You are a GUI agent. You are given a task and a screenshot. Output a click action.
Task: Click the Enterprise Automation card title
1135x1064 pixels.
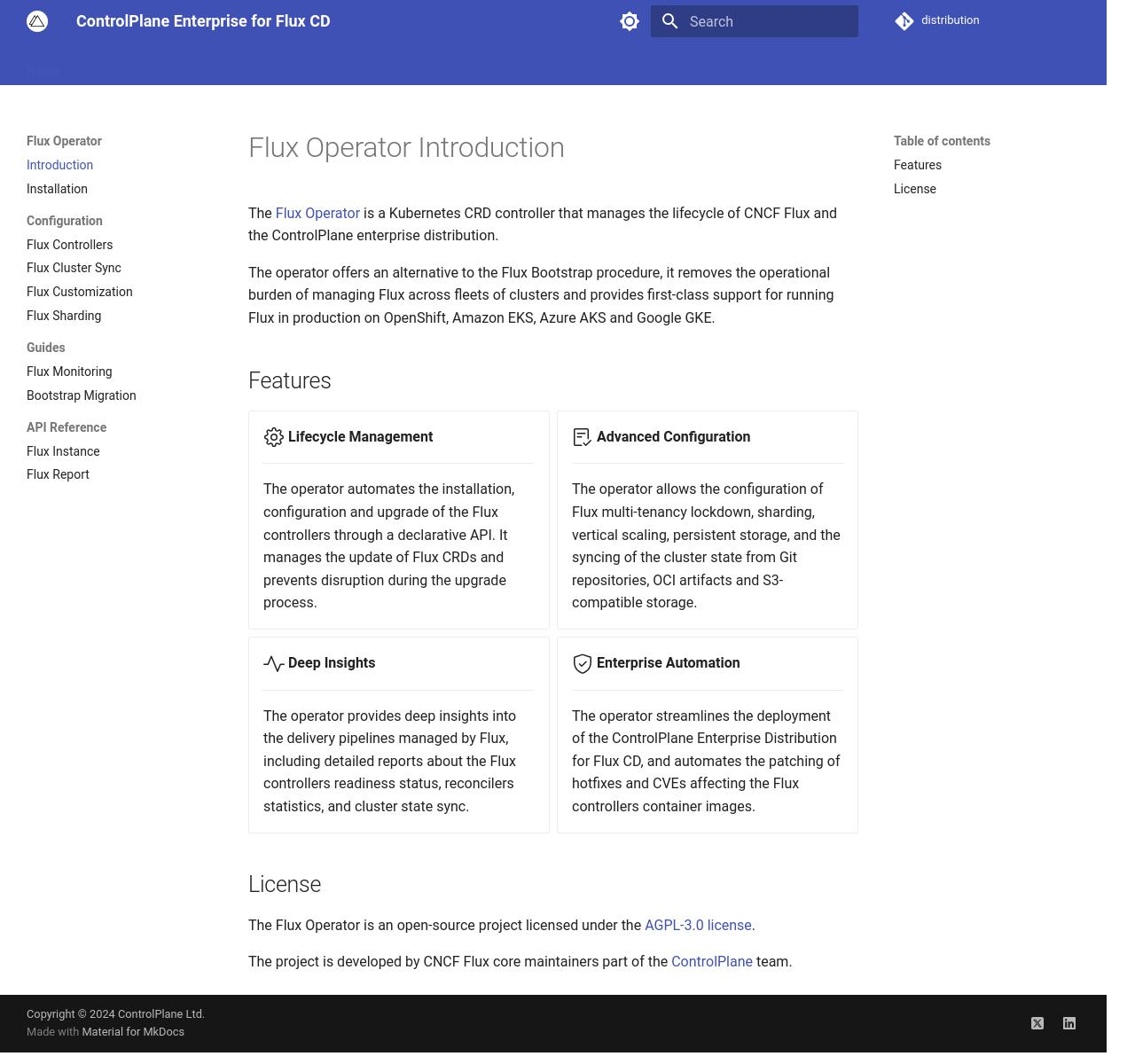point(668,662)
